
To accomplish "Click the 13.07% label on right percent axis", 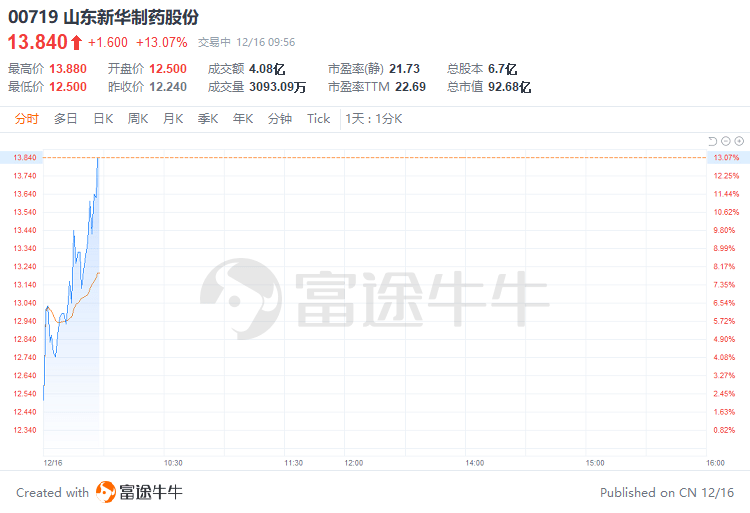I will 726,157.
